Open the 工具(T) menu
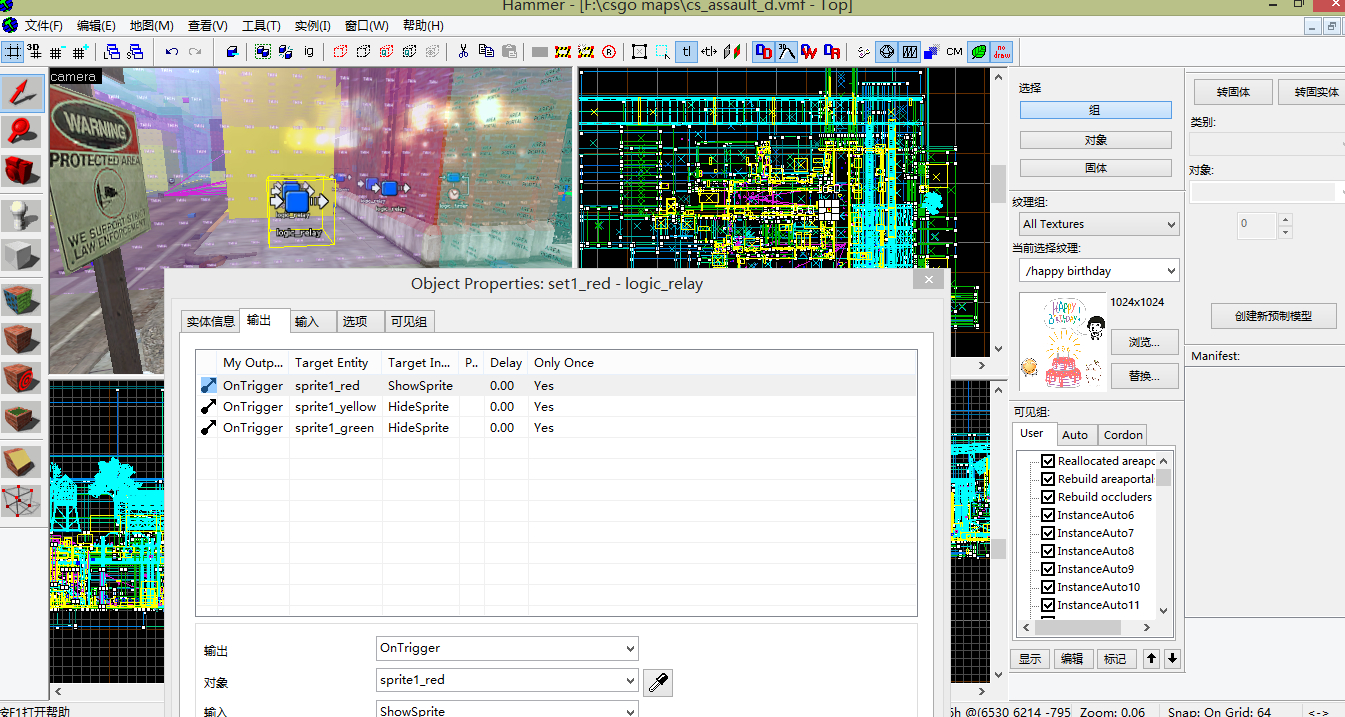Viewport: 1345px width, 717px height. click(x=260, y=25)
